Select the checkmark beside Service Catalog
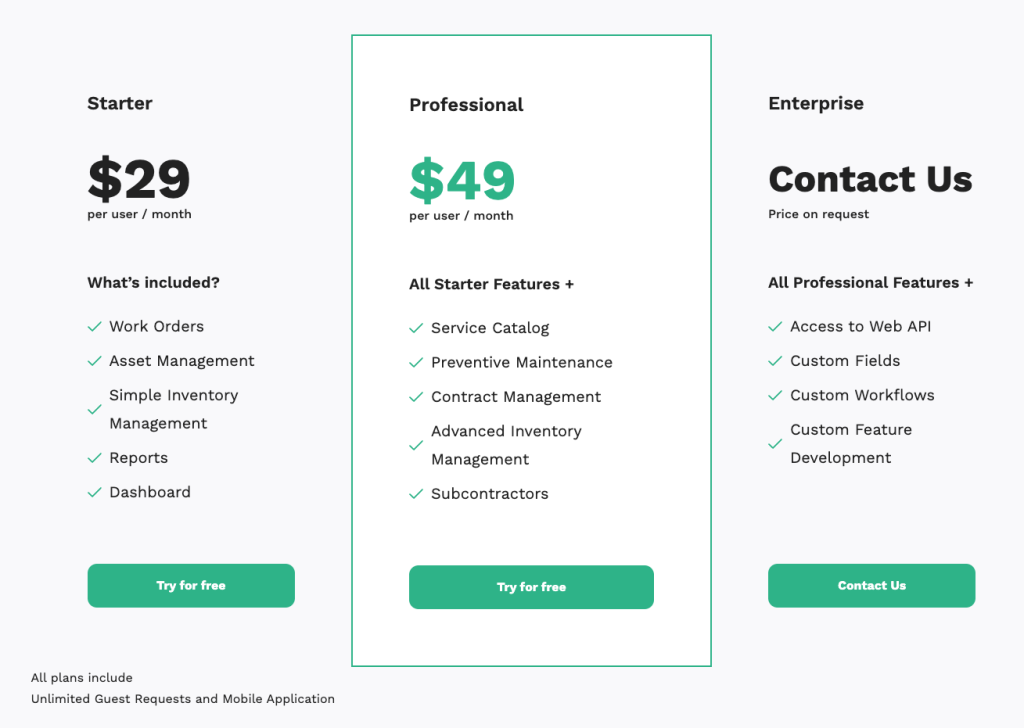The height and width of the screenshot is (728, 1024). pyautogui.click(x=416, y=328)
